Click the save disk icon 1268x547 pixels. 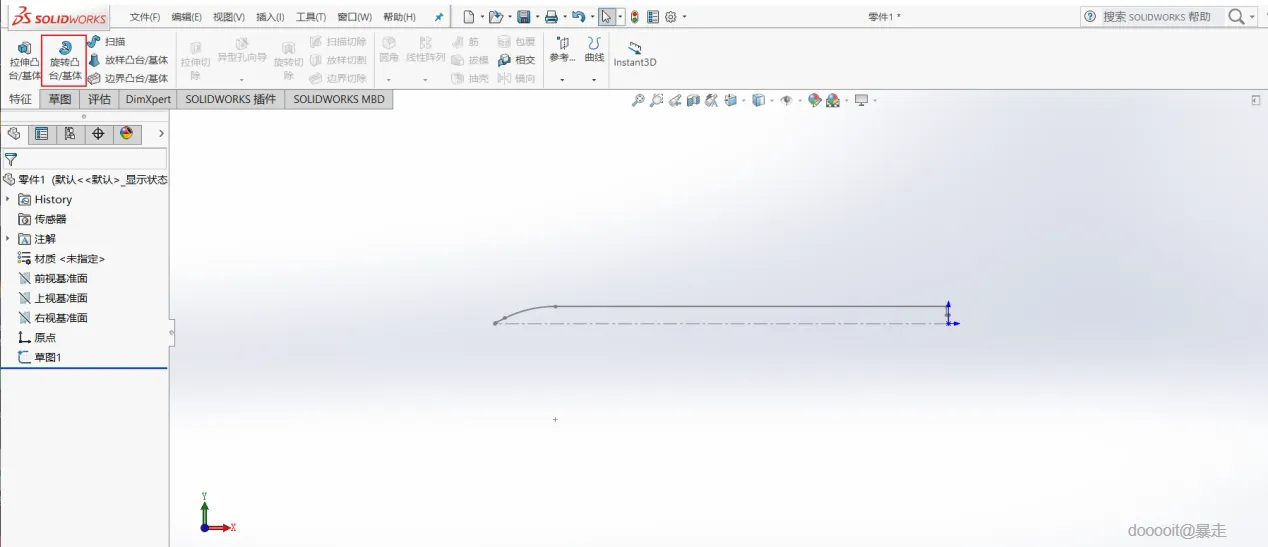[523, 17]
